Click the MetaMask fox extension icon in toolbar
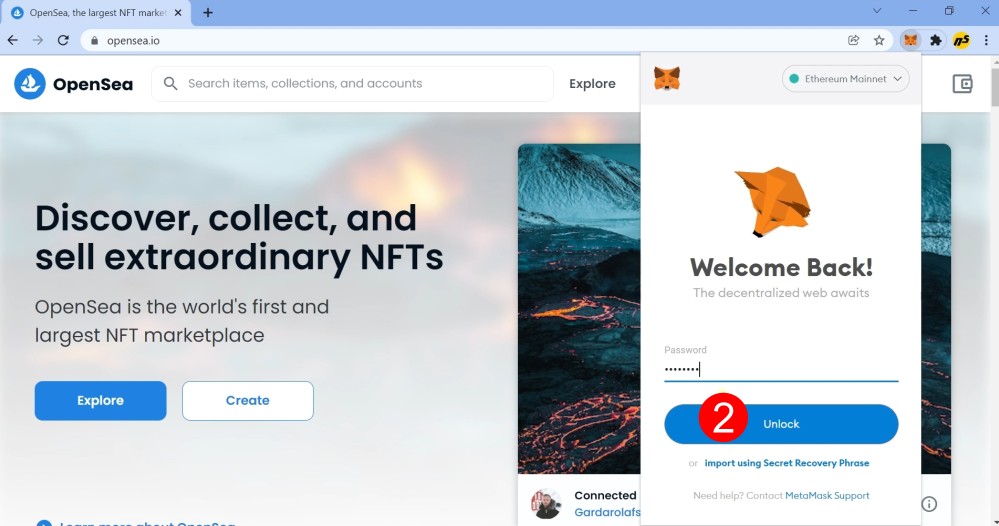This screenshot has height=526, width=999. point(910,40)
